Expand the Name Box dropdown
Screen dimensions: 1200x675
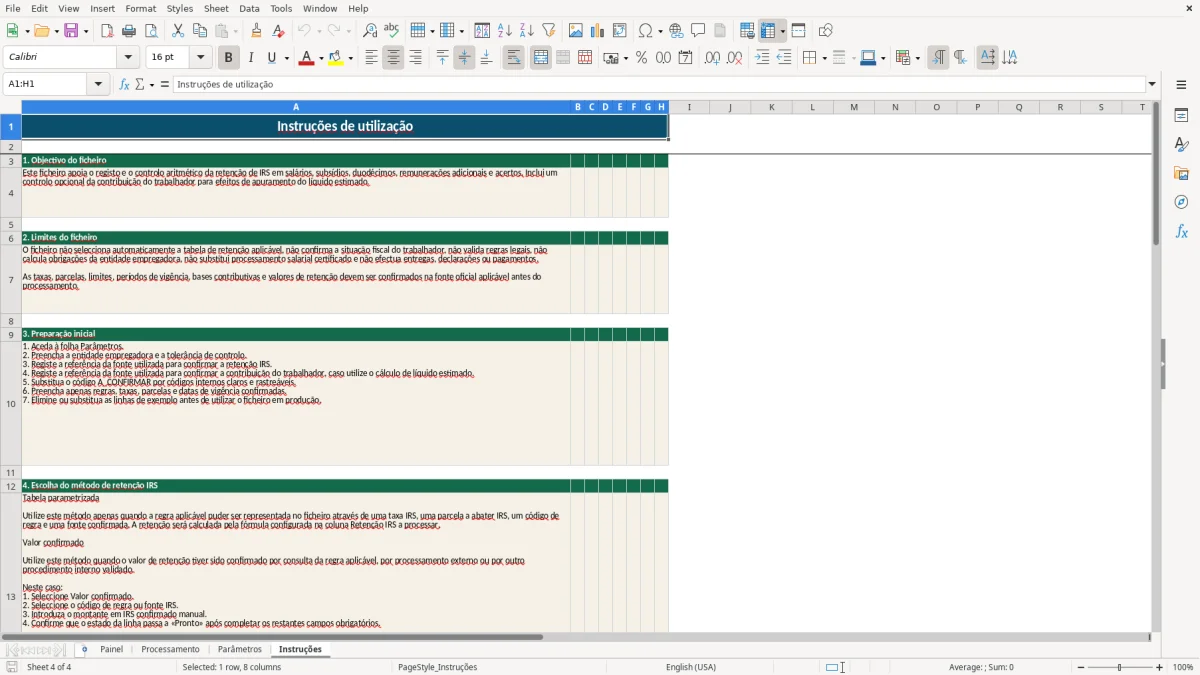click(x=99, y=84)
